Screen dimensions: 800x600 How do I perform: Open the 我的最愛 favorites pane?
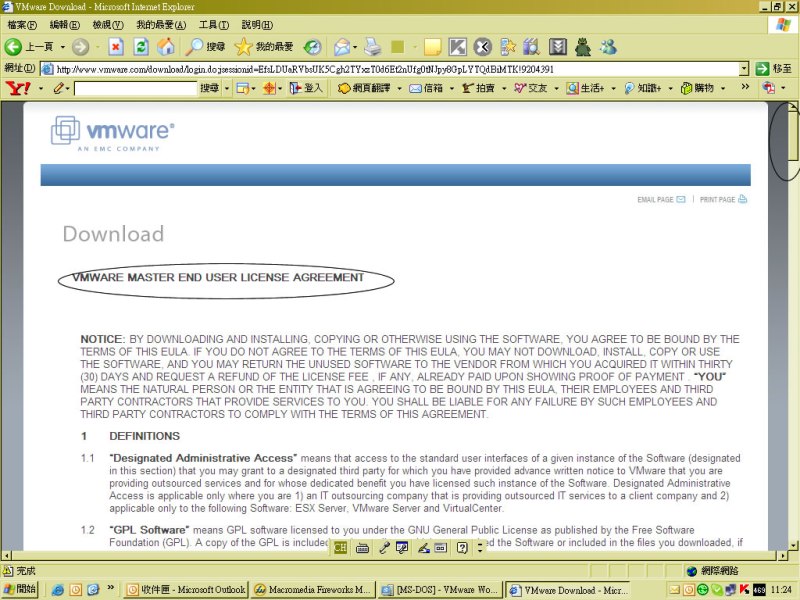pos(264,47)
